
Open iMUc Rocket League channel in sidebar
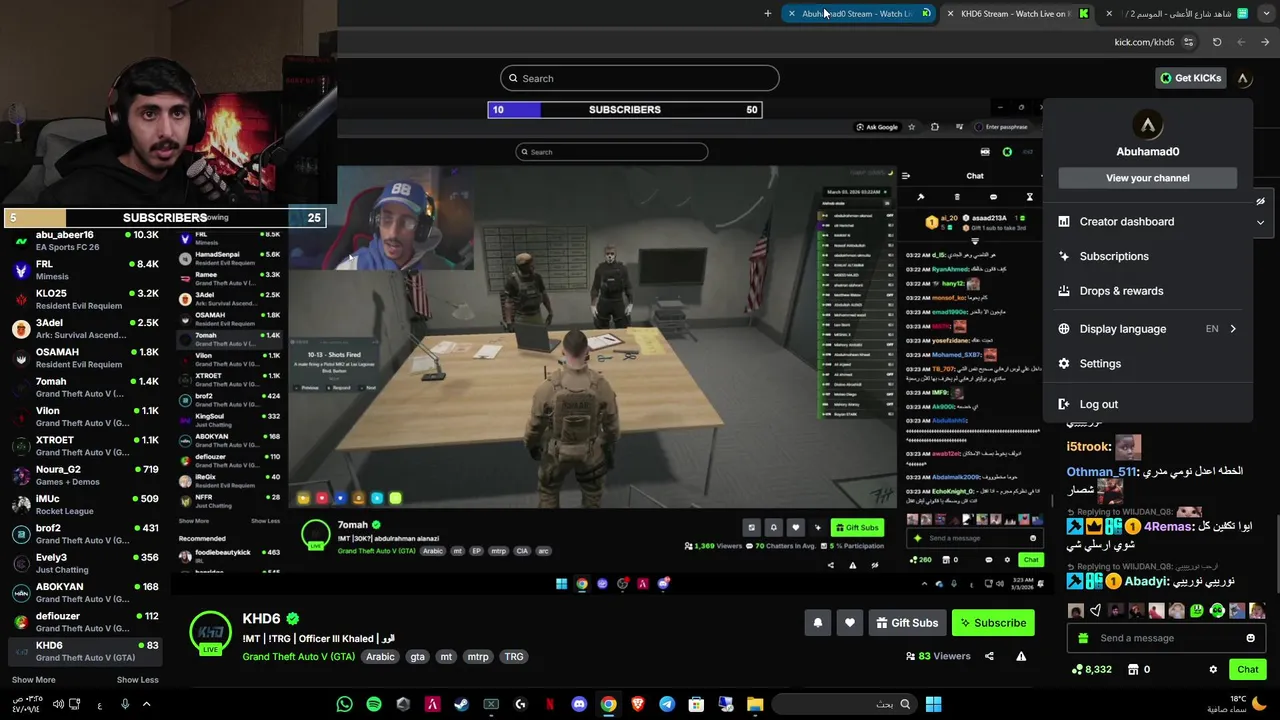coord(84,505)
